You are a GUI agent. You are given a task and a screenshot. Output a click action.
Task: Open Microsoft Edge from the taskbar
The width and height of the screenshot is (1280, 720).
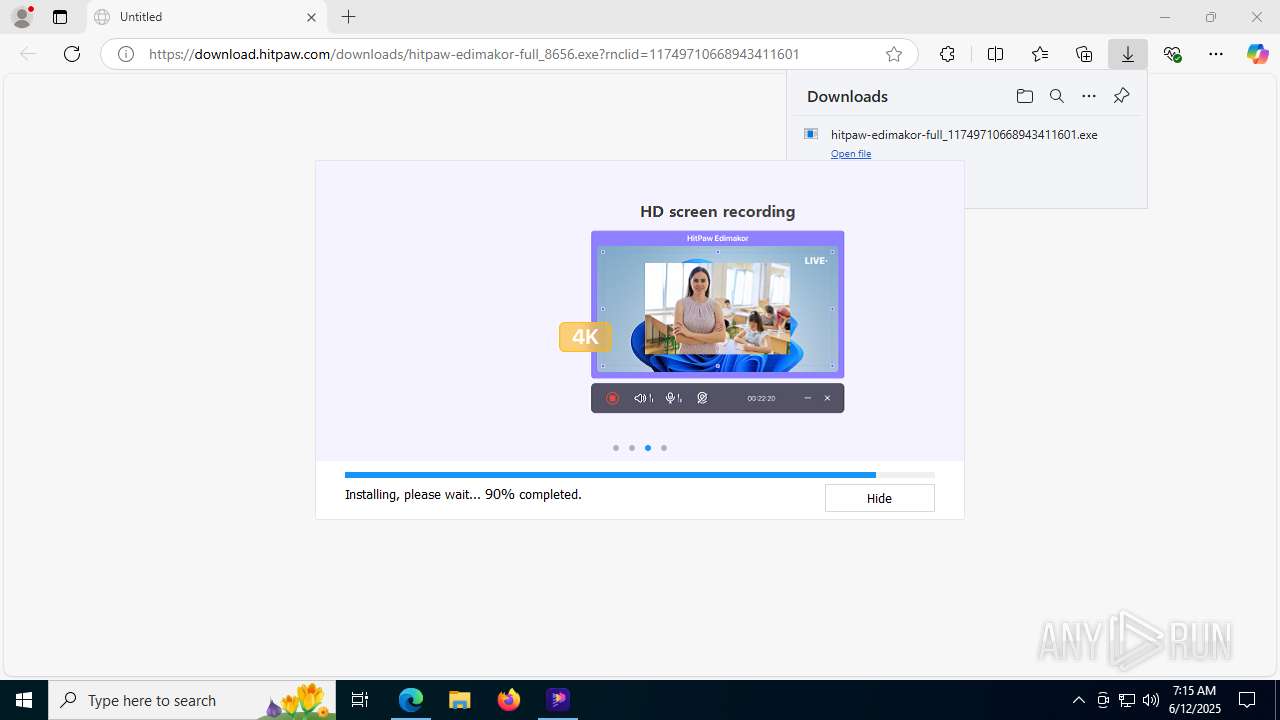(x=411, y=700)
